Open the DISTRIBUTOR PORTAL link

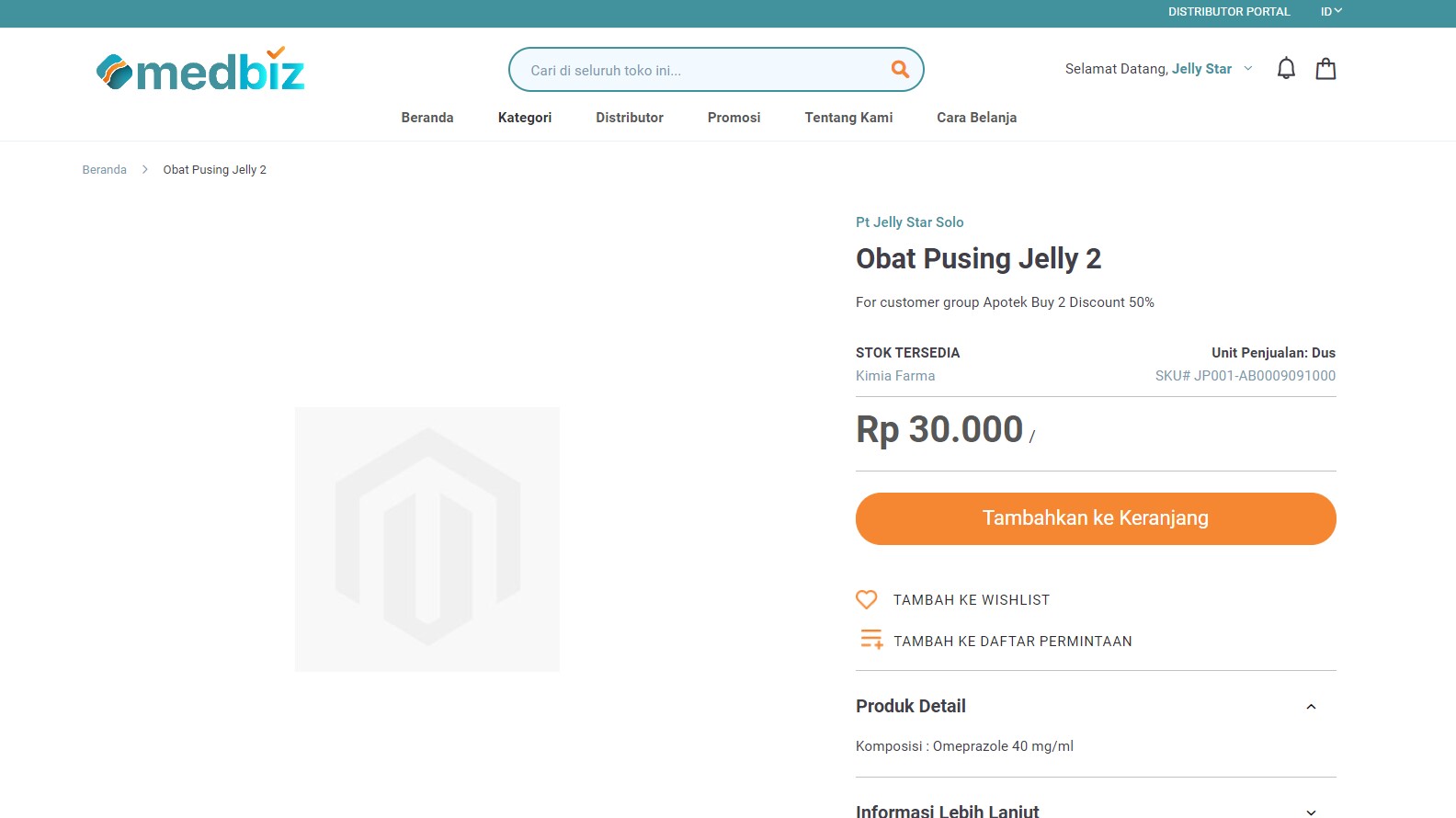(1229, 11)
